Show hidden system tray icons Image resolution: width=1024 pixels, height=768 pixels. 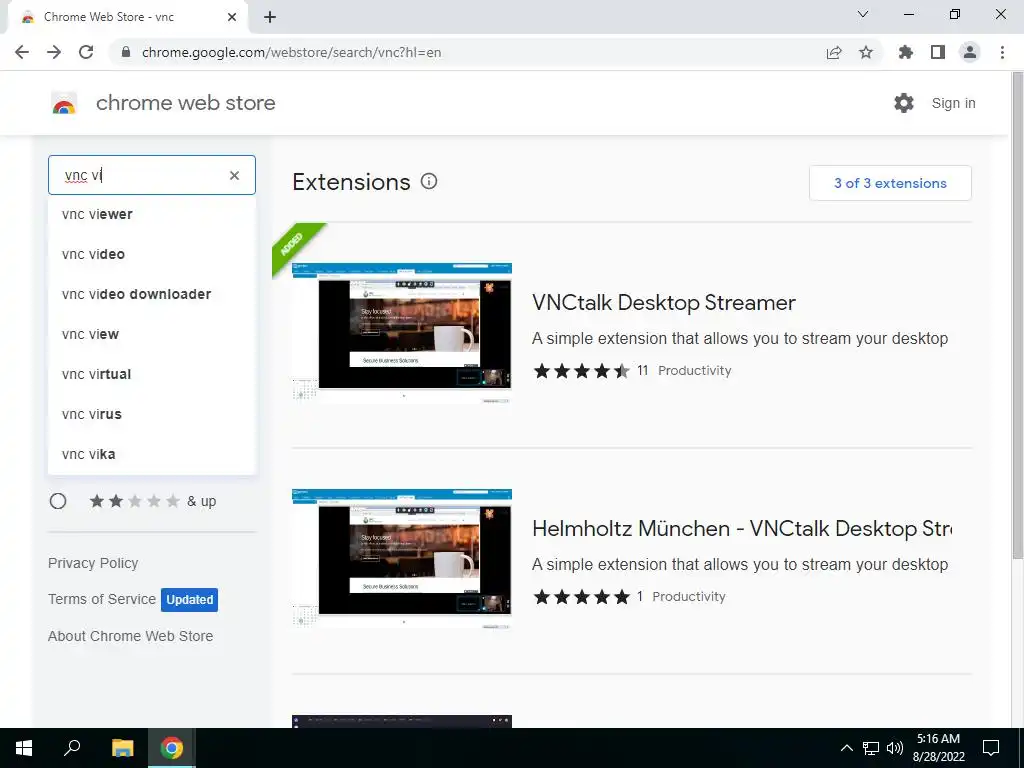point(846,748)
